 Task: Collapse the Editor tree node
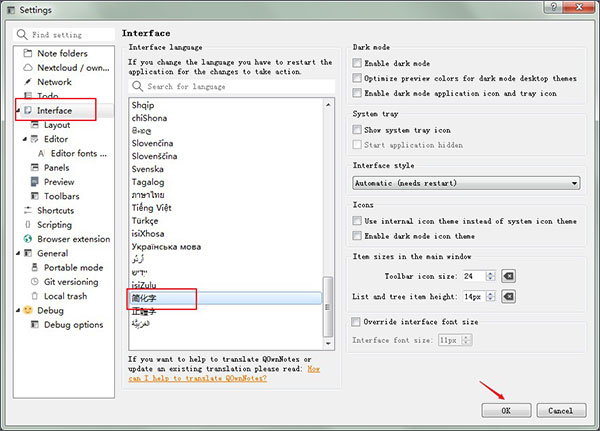click(24, 139)
